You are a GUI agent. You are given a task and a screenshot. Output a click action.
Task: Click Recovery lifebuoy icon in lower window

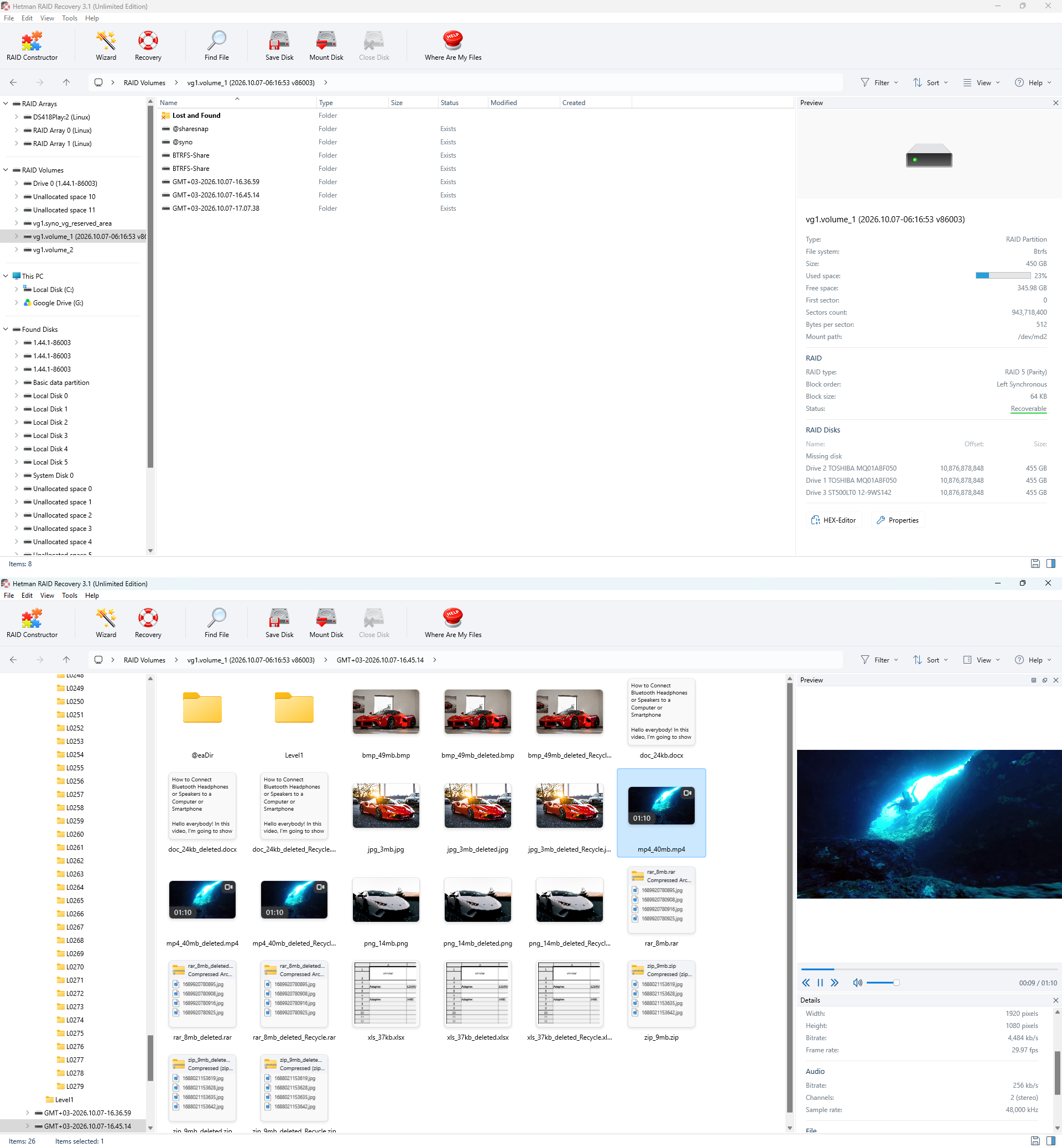148,618
